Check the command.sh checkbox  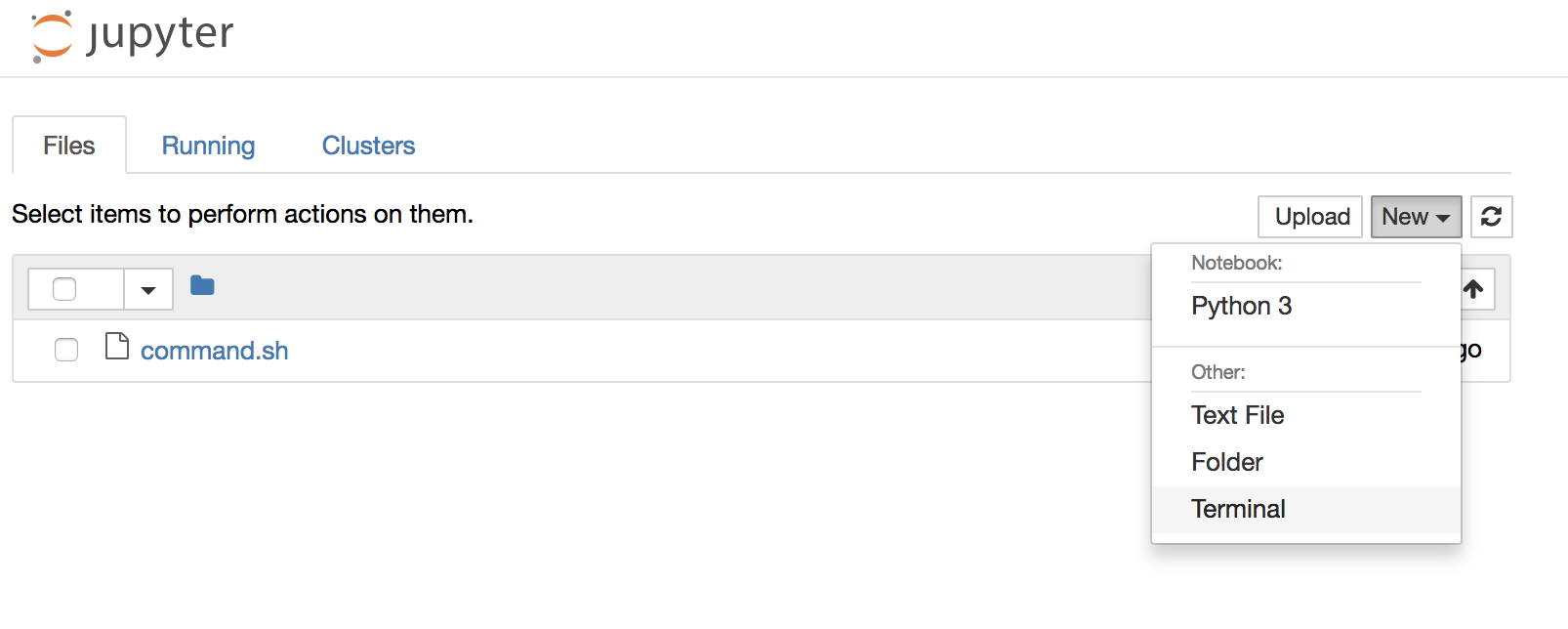coord(66,350)
